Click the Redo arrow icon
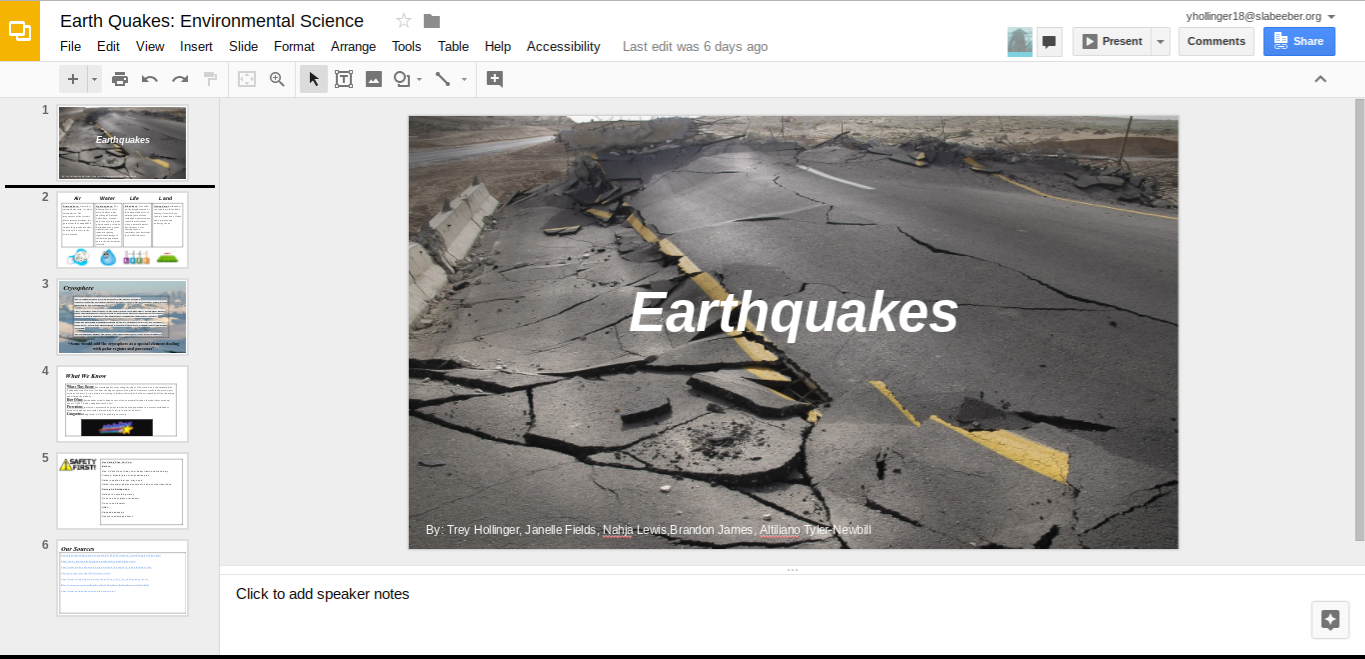Screen dimensions: 1365x659 coord(180,79)
